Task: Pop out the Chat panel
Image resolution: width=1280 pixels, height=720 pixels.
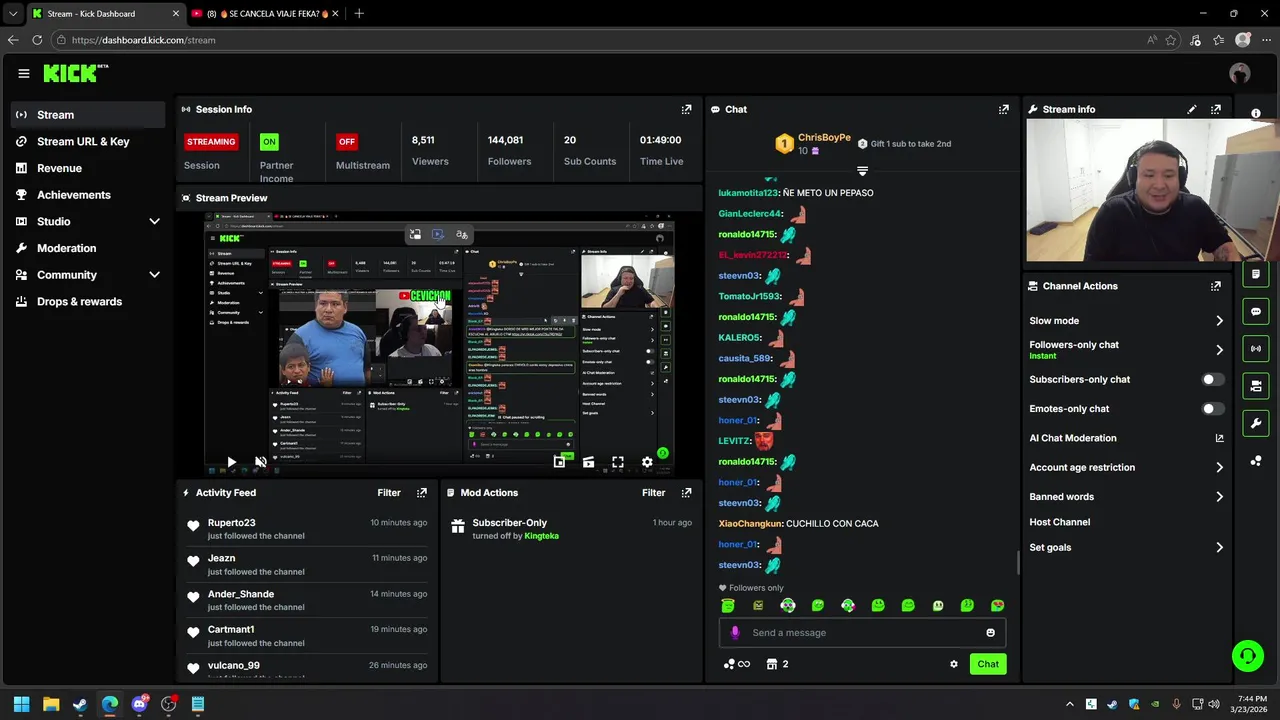Action: click(x=1003, y=109)
